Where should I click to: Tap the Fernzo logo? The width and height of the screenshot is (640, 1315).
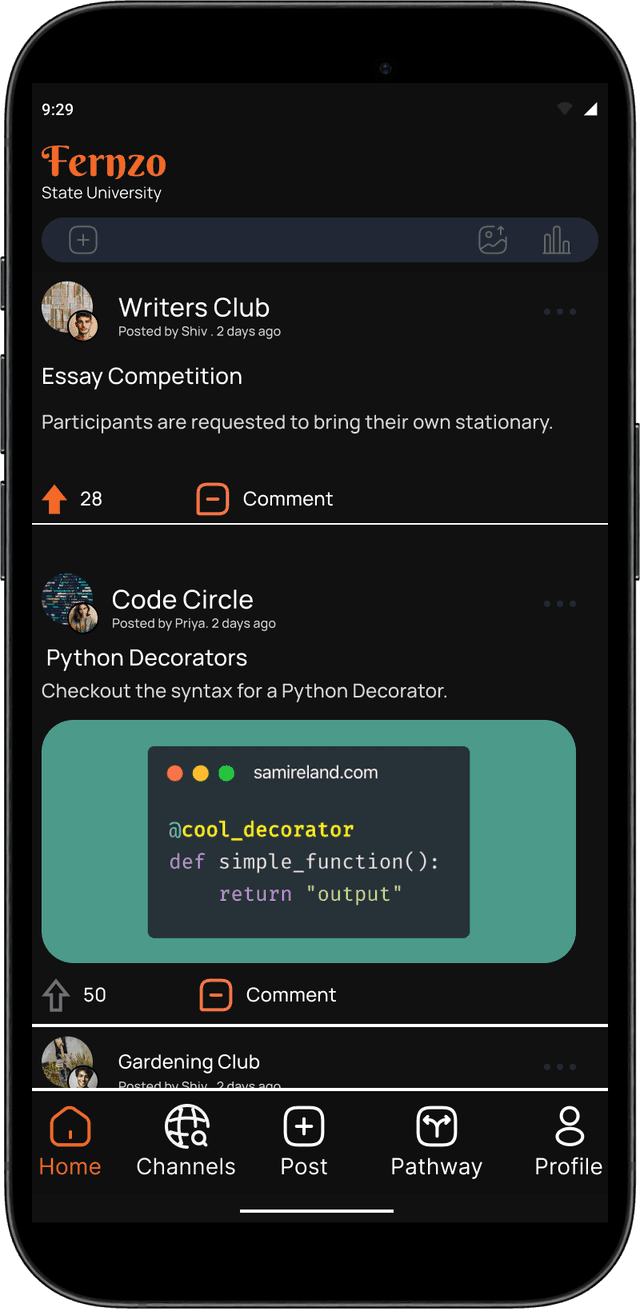(x=104, y=161)
